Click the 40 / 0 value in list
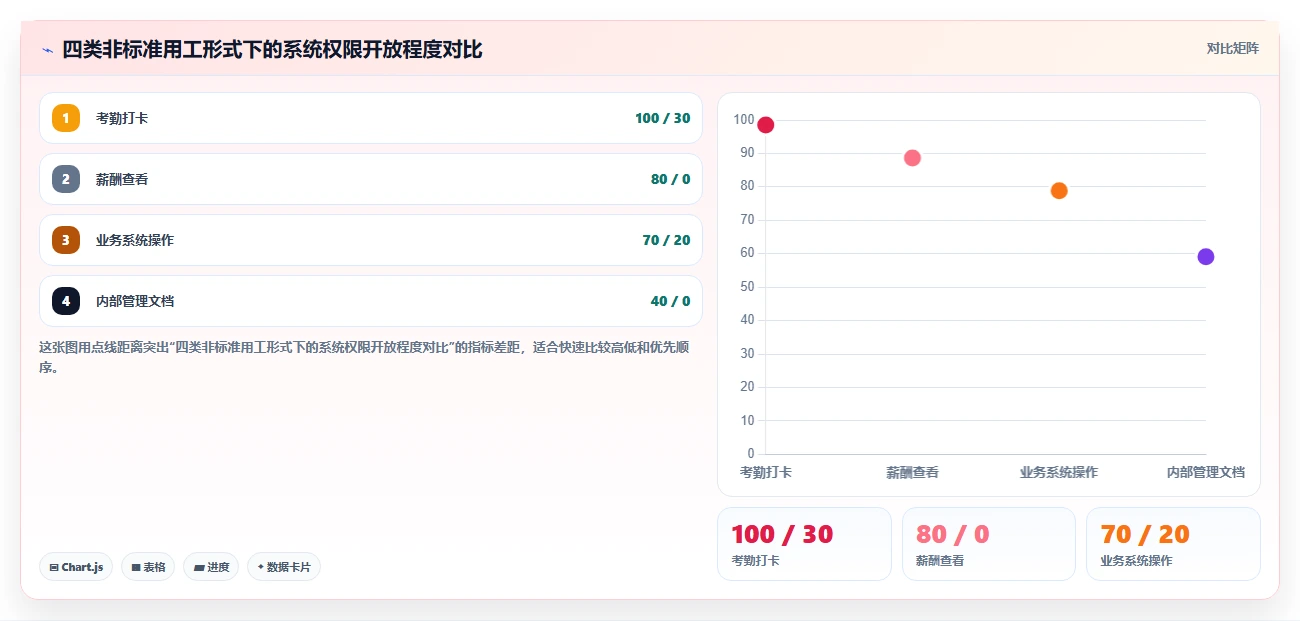 pos(670,301)
